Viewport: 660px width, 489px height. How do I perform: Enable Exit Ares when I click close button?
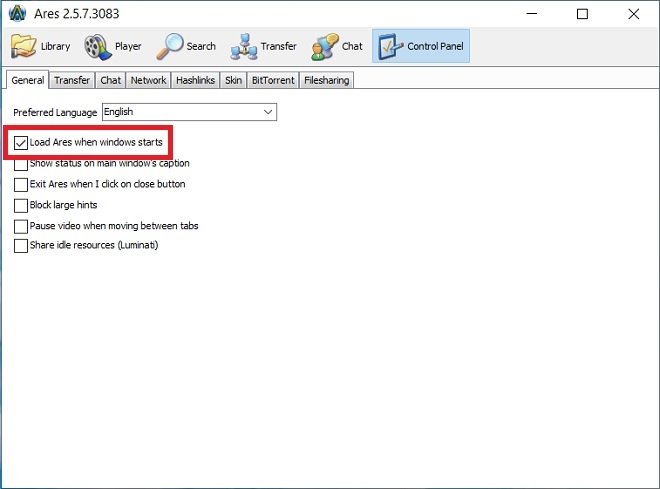[21, 184]
